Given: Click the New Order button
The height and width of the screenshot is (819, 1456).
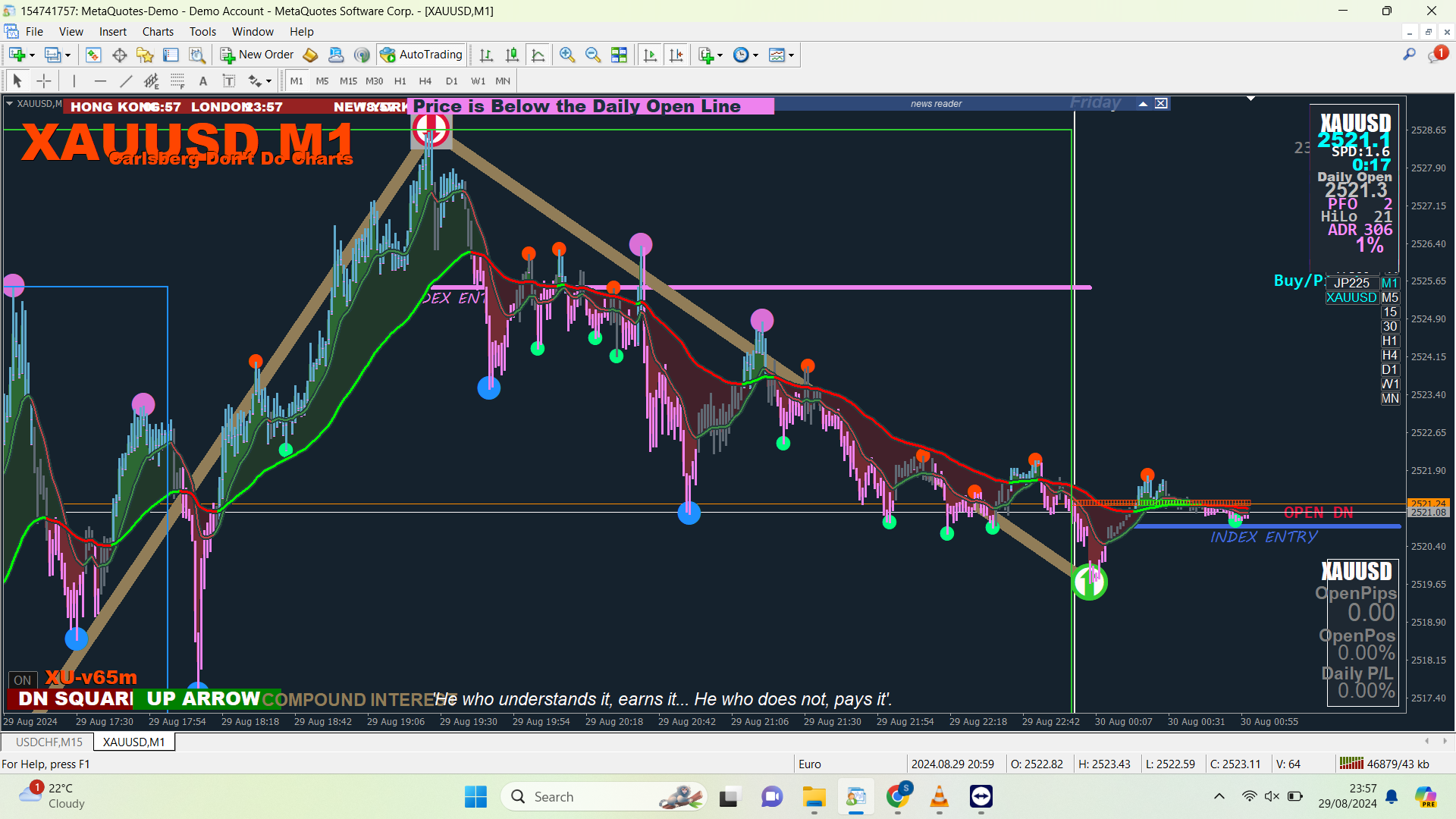Looking at the screenshot, I should tap(257, 55).
